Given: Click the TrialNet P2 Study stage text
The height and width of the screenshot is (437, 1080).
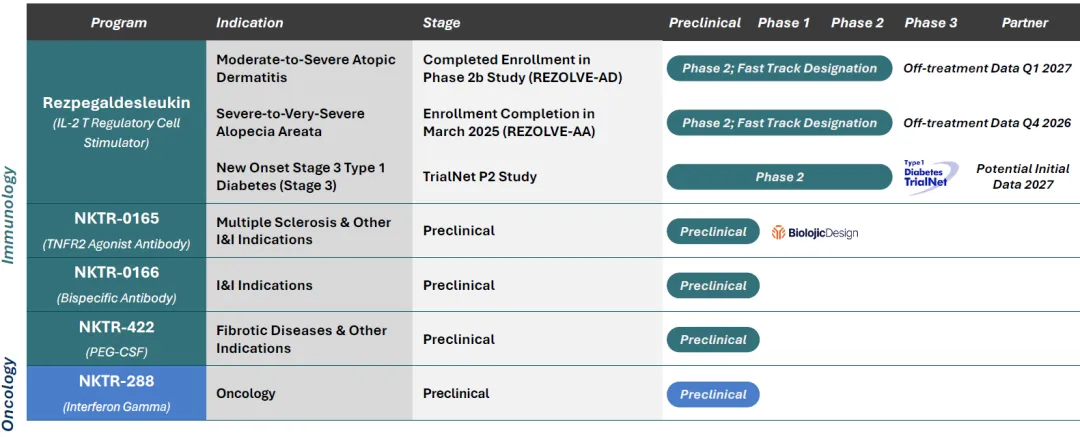Looking at the screenshot, I should [x=480, y=176].
